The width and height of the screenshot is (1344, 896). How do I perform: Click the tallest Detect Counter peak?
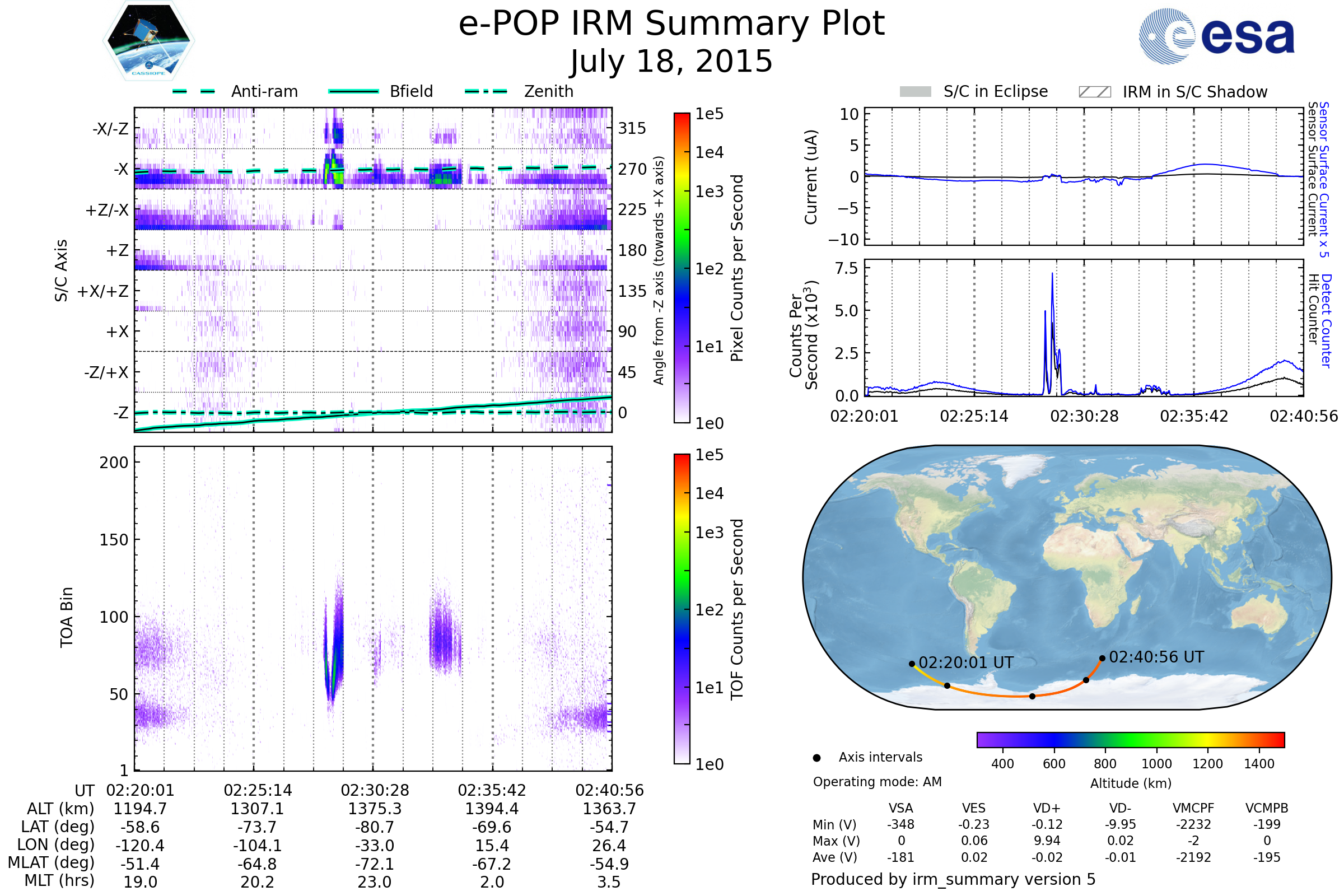coord(1052,276)
